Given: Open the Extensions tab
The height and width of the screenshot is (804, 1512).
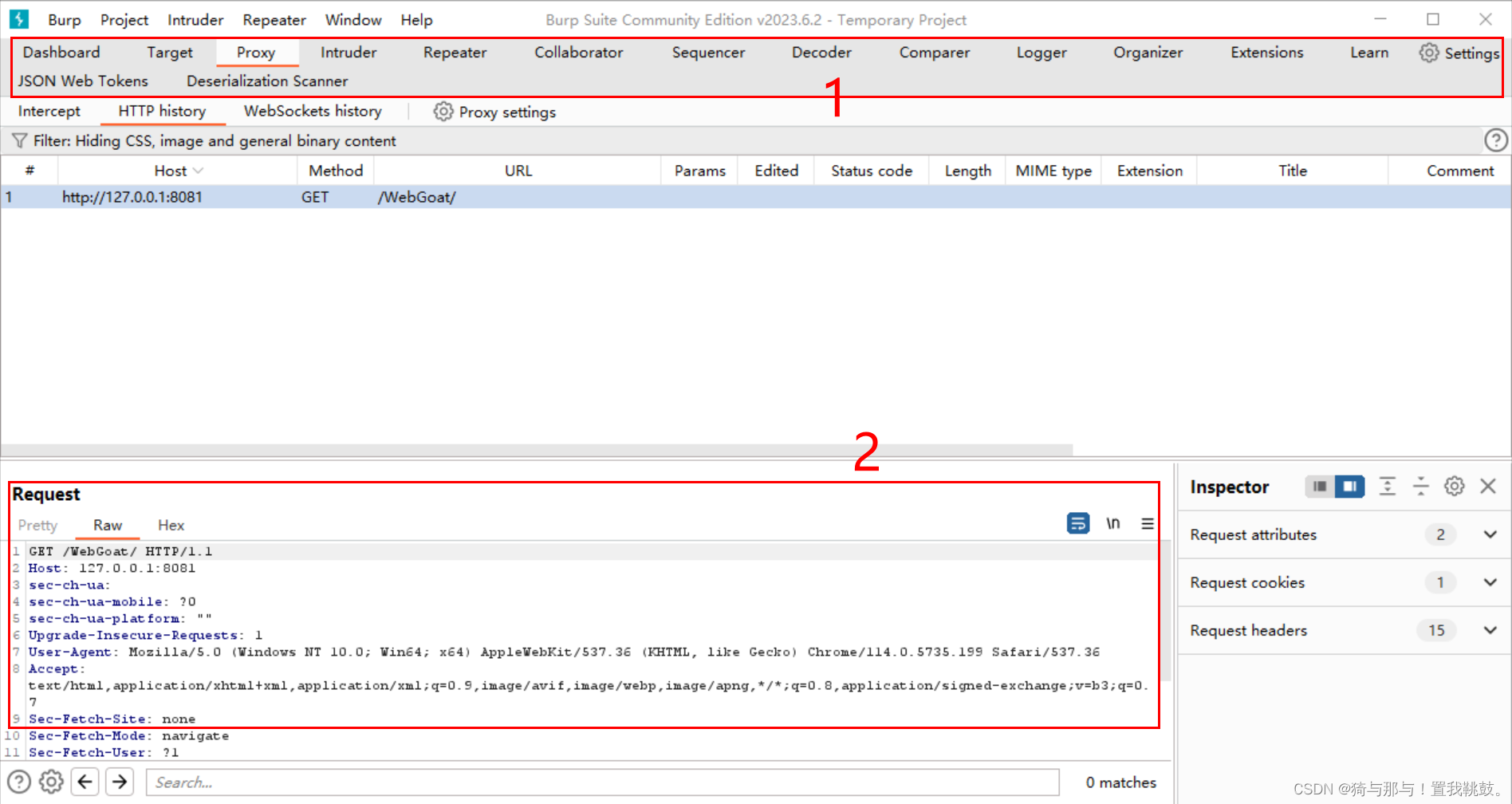Looking at the screenshot, I should [1267, 53].
